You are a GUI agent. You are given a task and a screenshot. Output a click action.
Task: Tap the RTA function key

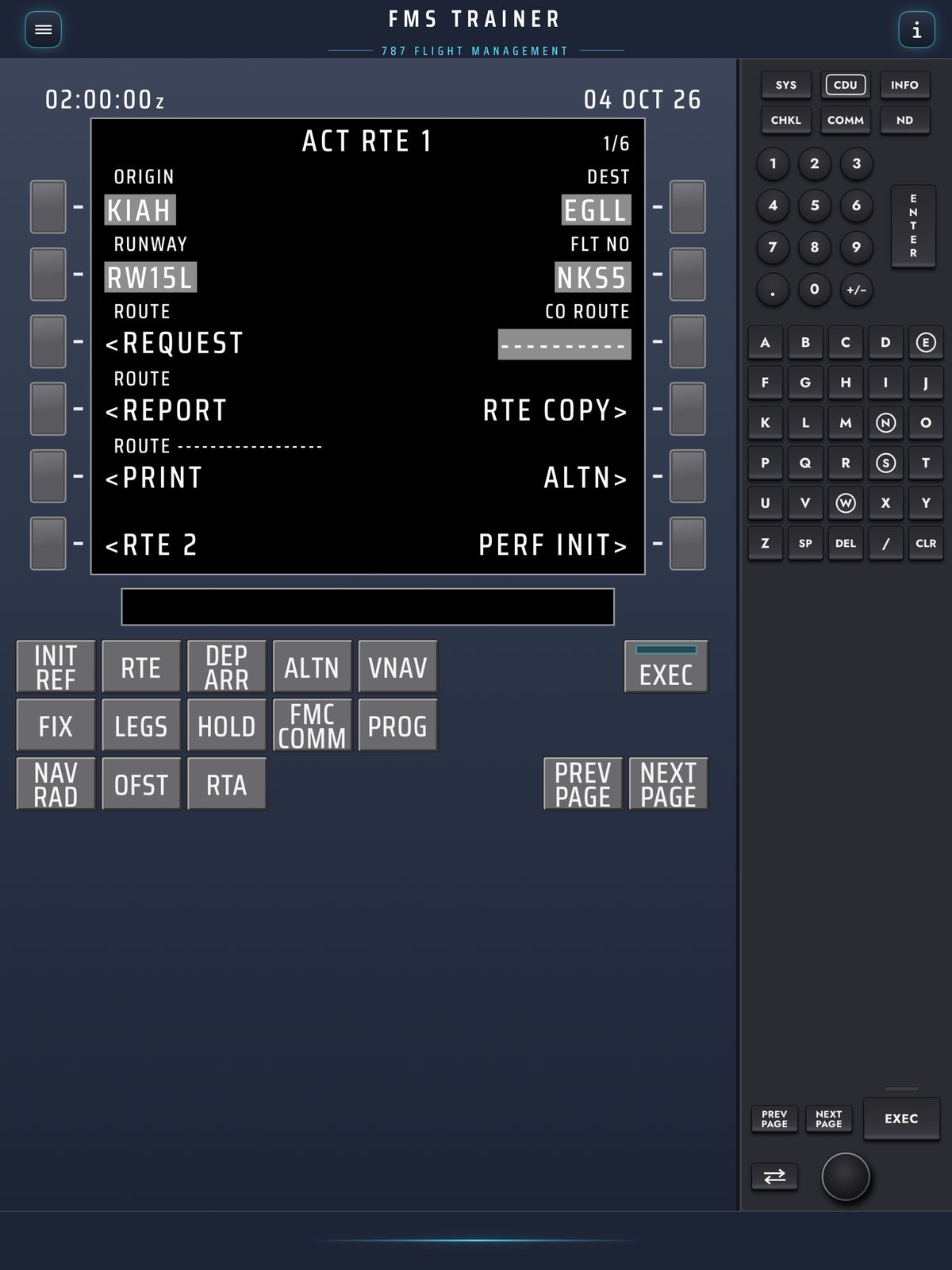(x=227, y=784)
